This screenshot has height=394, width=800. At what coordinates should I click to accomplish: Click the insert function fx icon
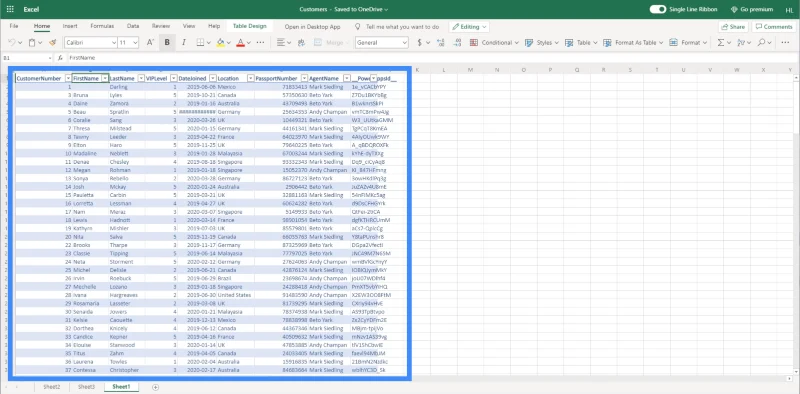[60, 58]
